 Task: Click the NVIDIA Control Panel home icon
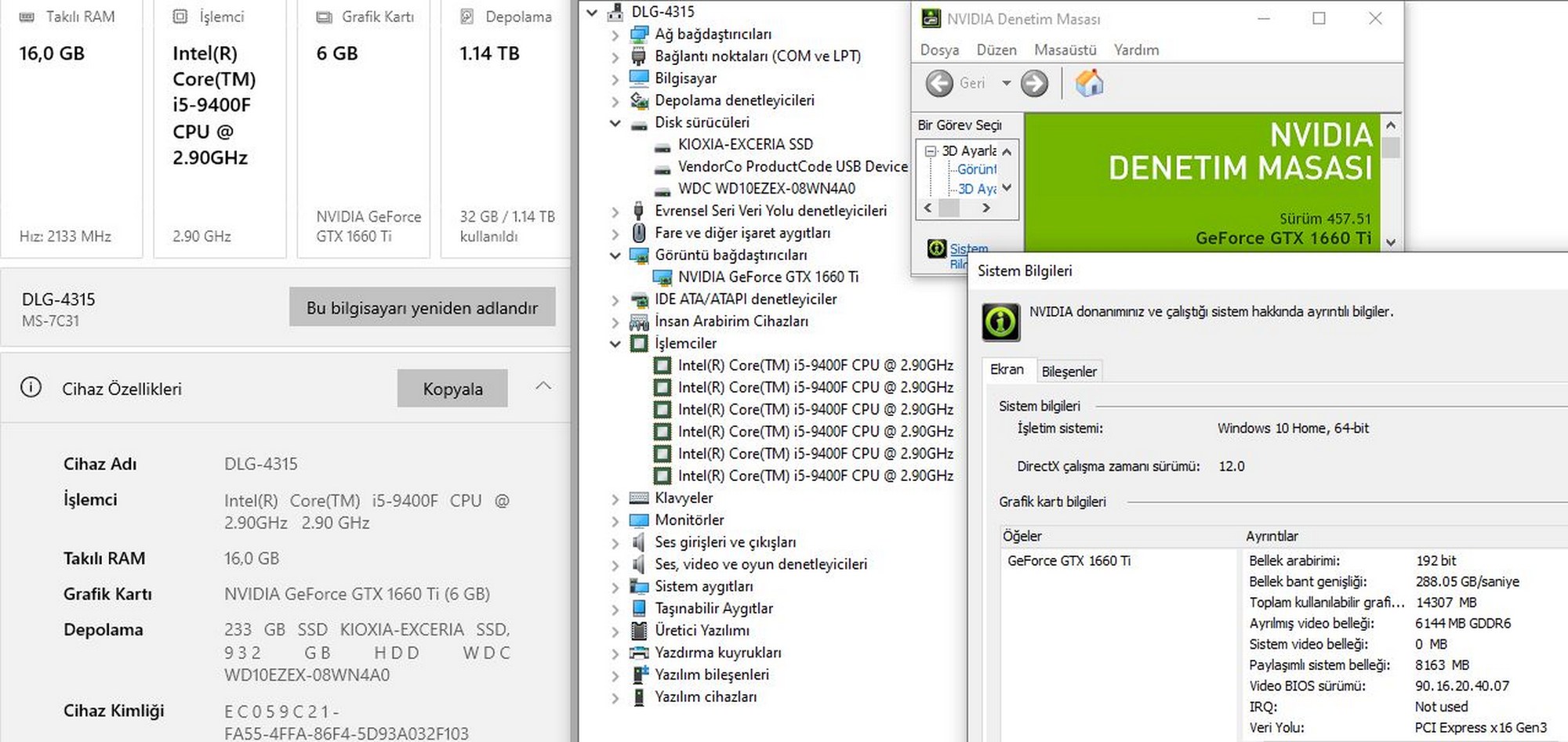click(1089, 83)
